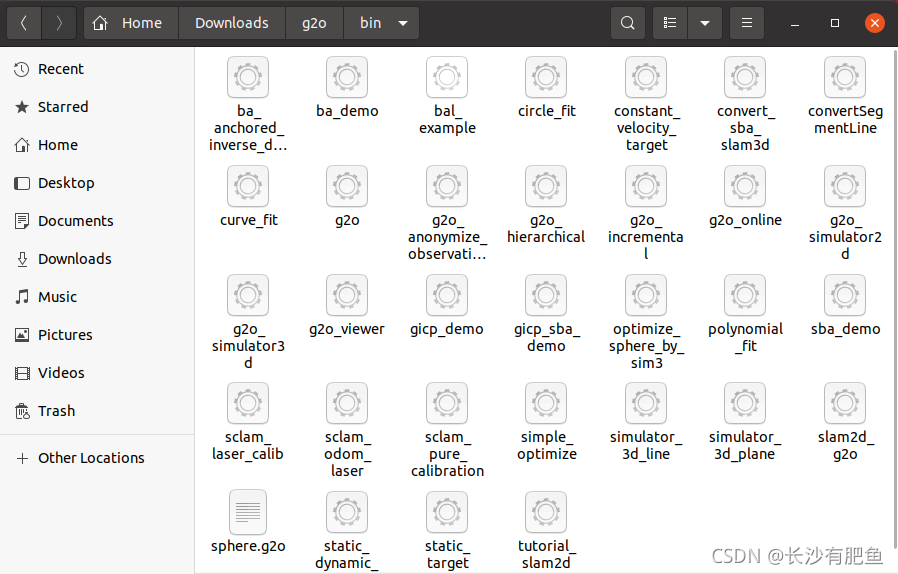This screenshot has height=574, width=898.
Task: Open view options dropdown arrow
Action: [x=705, y=23]
